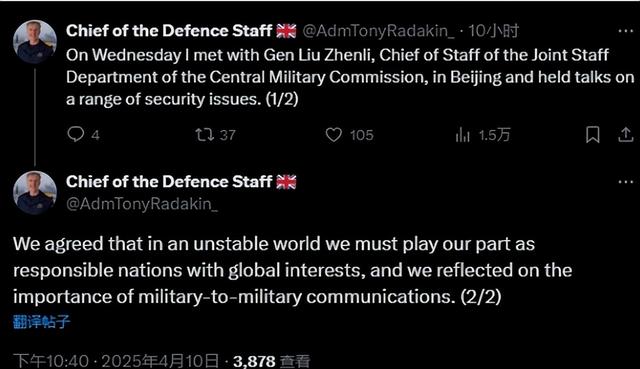View analytics via the bar chart icon
The height and width of the screenshot is (369, 640).
pos(462,135)
